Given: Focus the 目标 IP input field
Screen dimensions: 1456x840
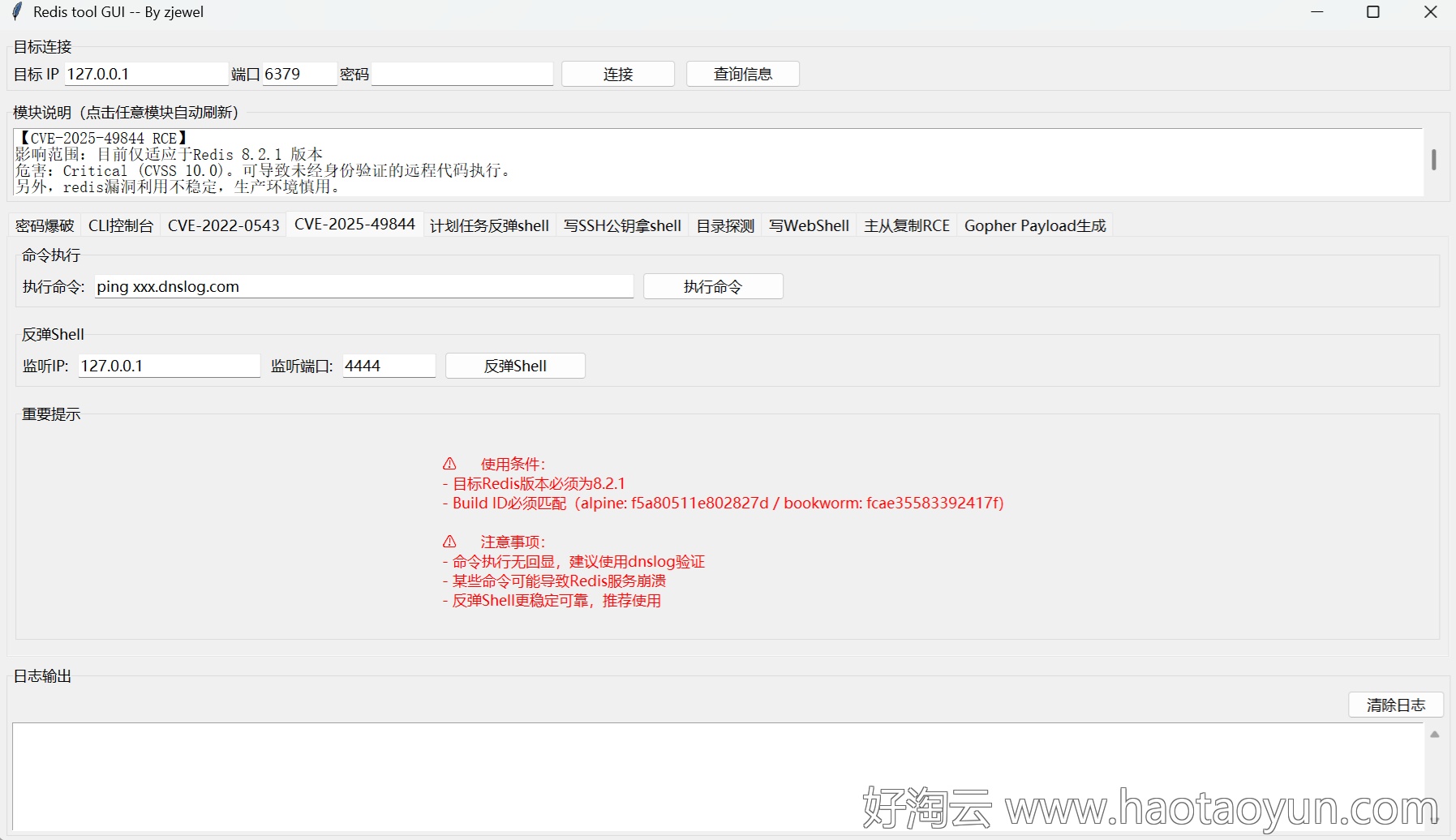Looking at the screenshot, I should 146,74.
